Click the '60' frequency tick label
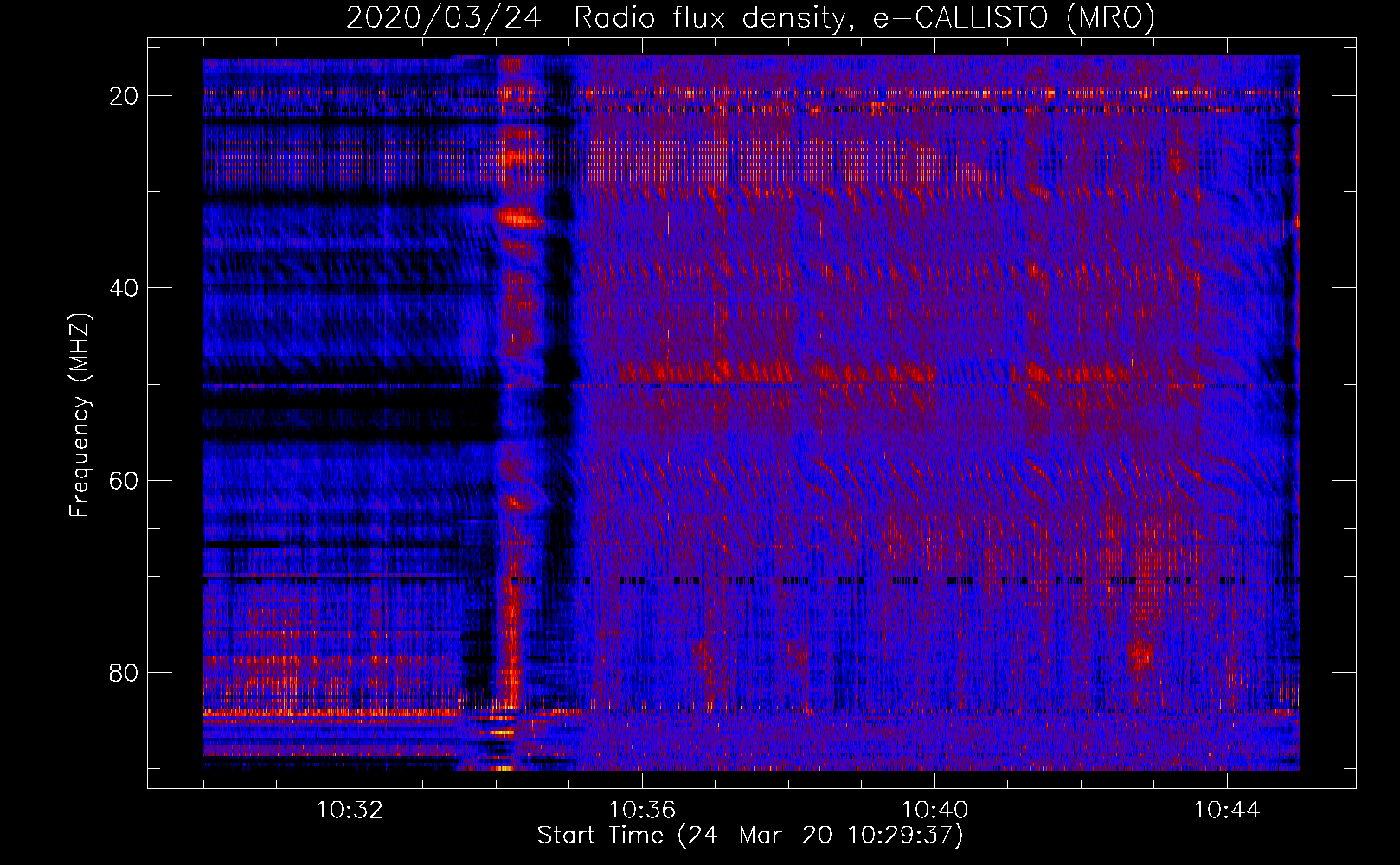This screenshot has height=865, width=1400. pos(124,481)
